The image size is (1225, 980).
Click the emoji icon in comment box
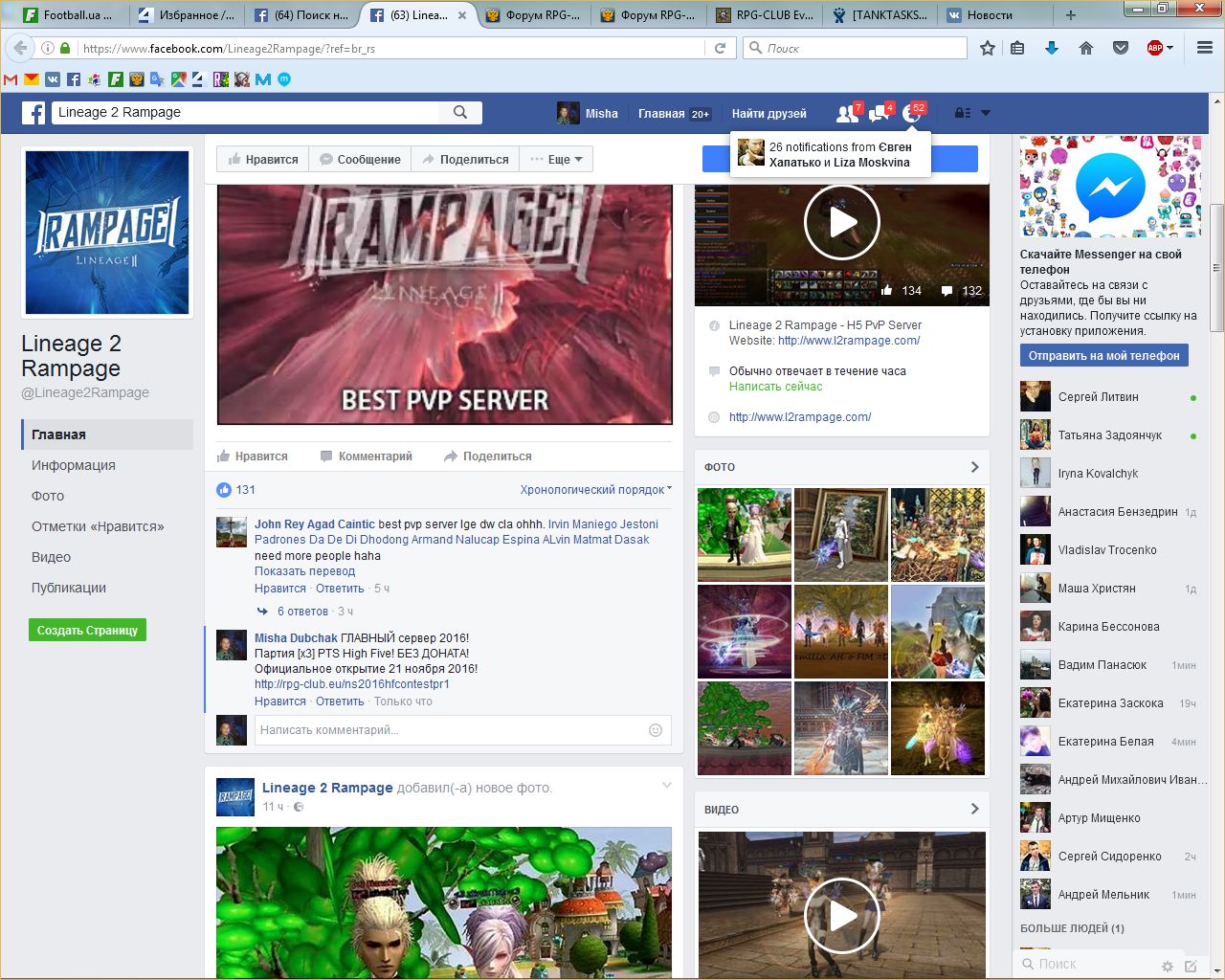tap(656, 730)
